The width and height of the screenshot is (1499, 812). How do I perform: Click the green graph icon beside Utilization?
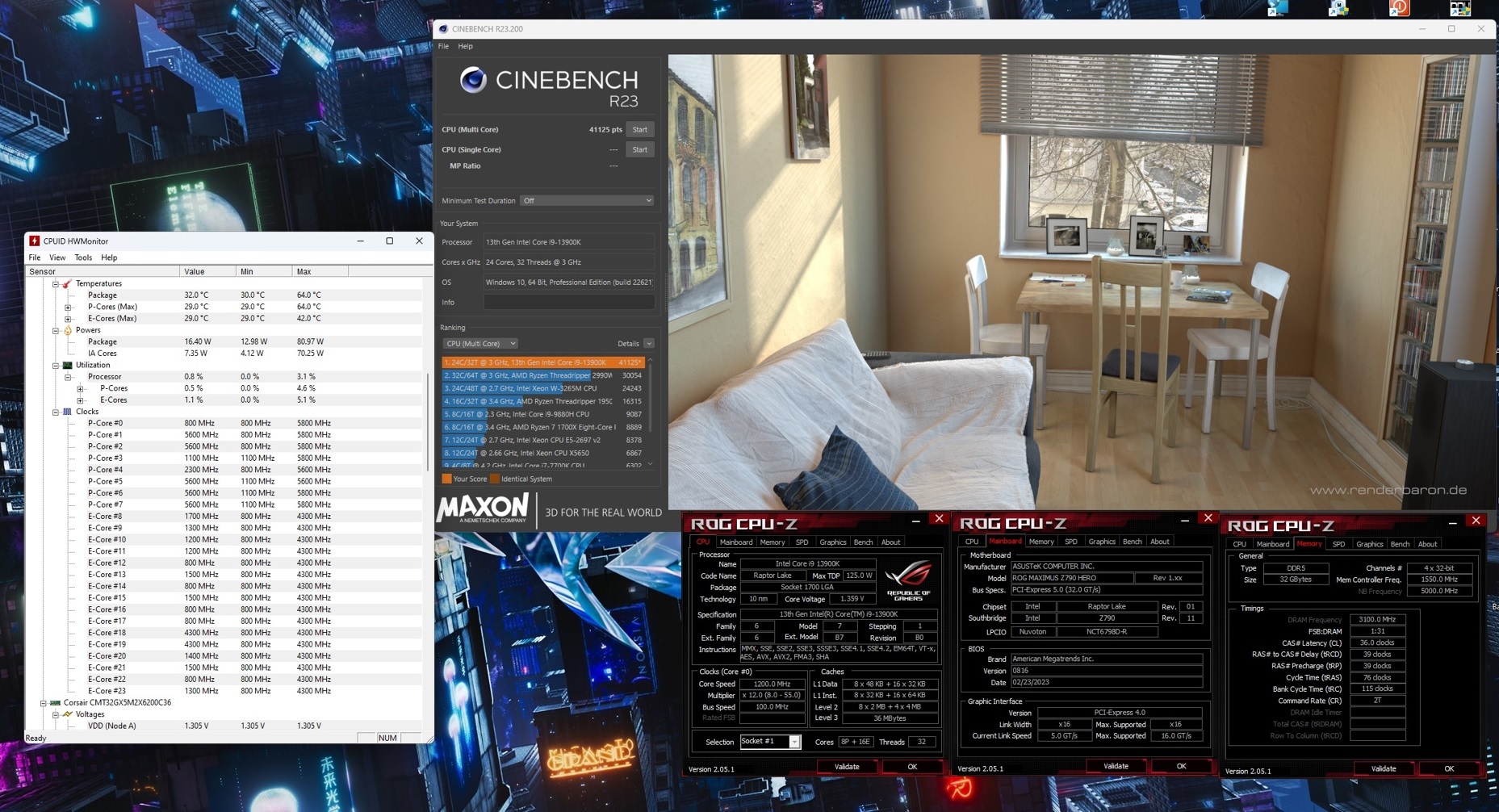click(68, 365)
